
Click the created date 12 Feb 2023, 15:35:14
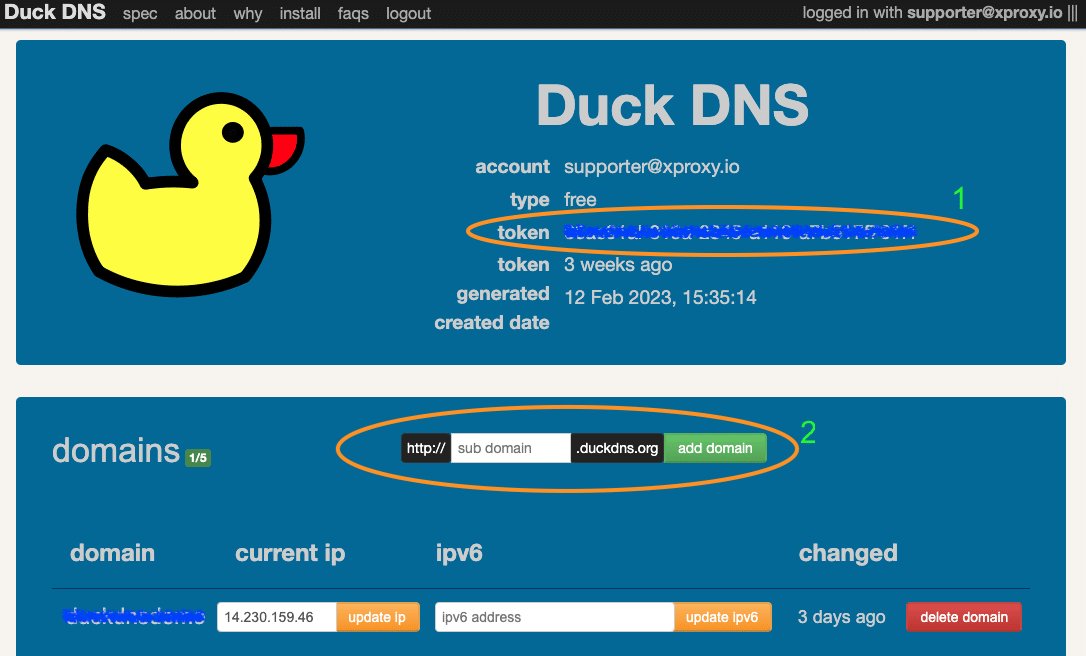[x=660, y=297]
